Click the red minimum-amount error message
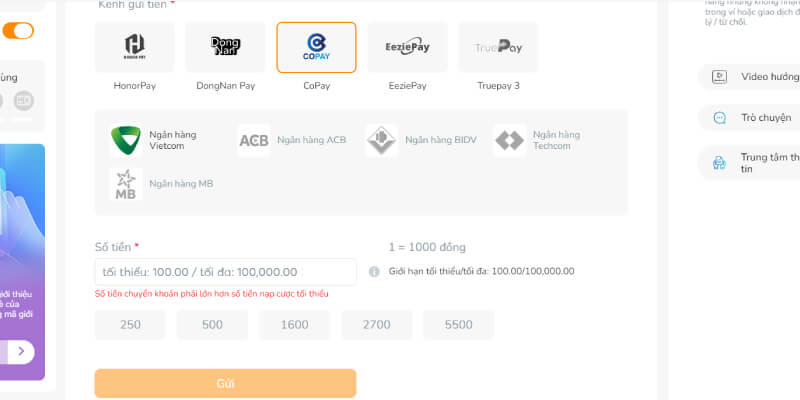 [212, 294]
